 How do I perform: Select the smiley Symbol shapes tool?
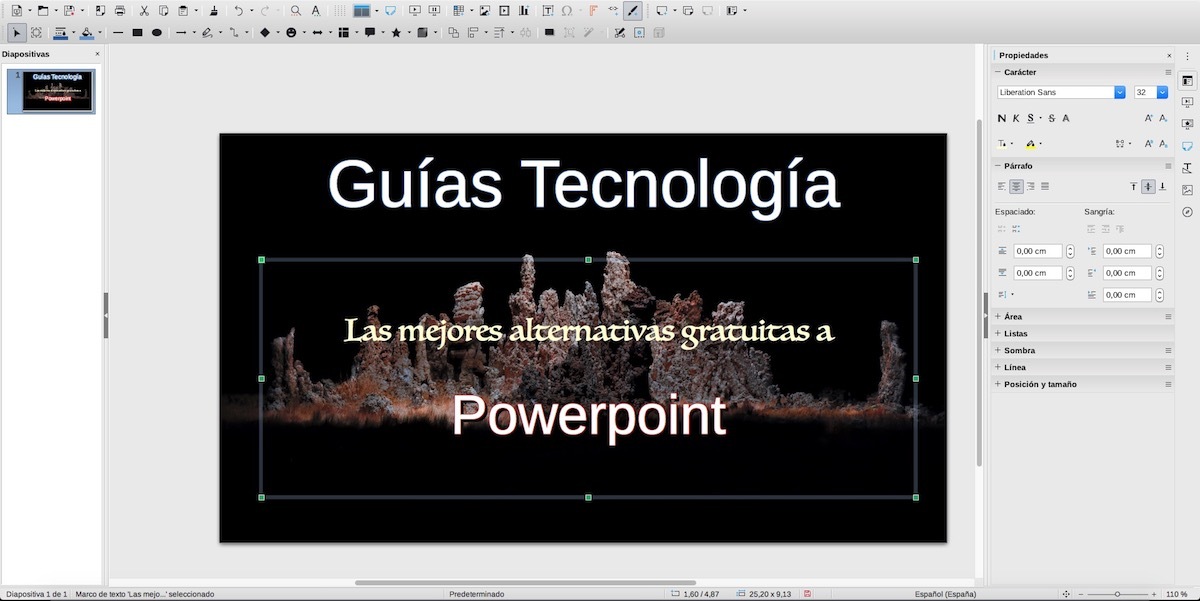tap(291, 33)
